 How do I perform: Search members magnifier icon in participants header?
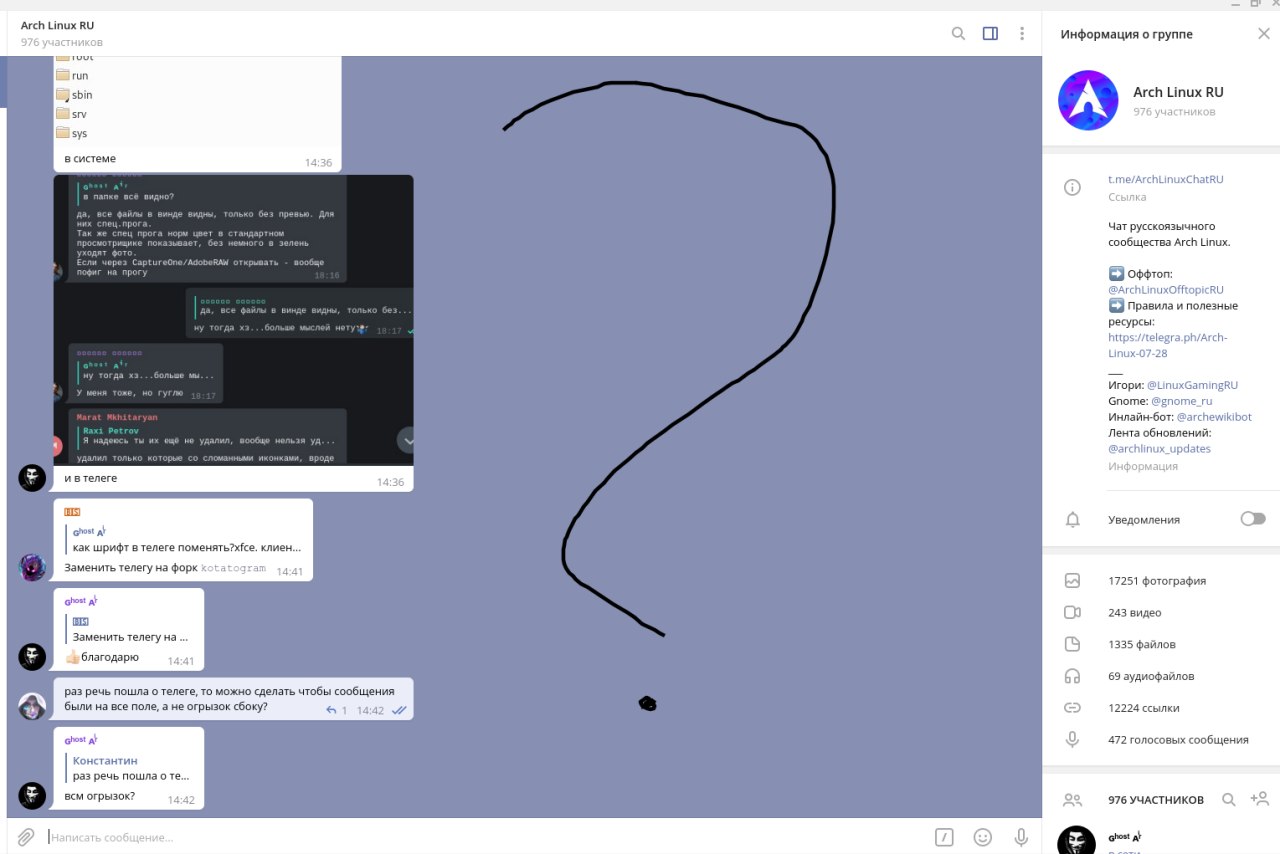tap(1229, 799)
